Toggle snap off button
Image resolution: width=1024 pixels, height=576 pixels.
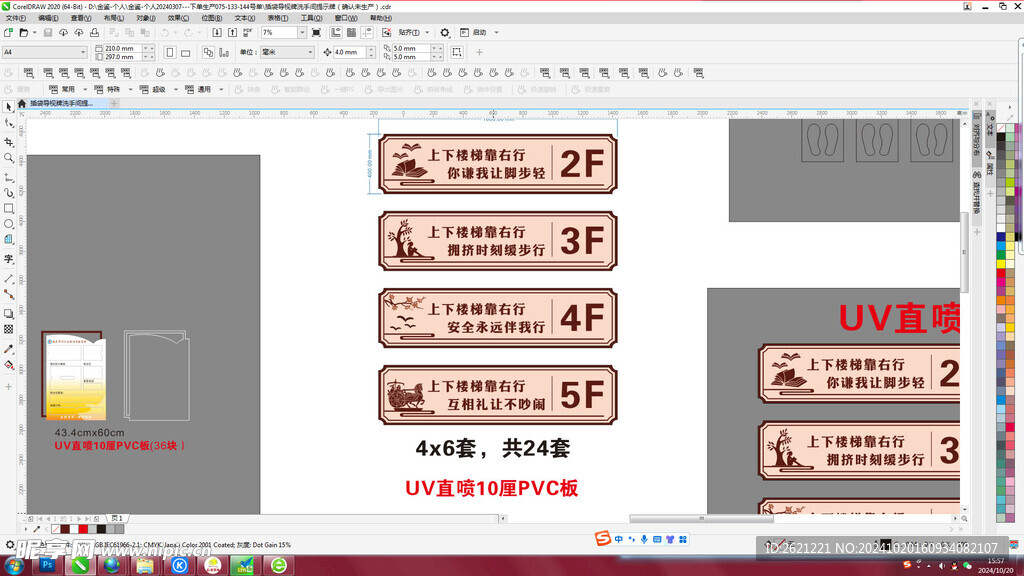click(x=387, y=32)
